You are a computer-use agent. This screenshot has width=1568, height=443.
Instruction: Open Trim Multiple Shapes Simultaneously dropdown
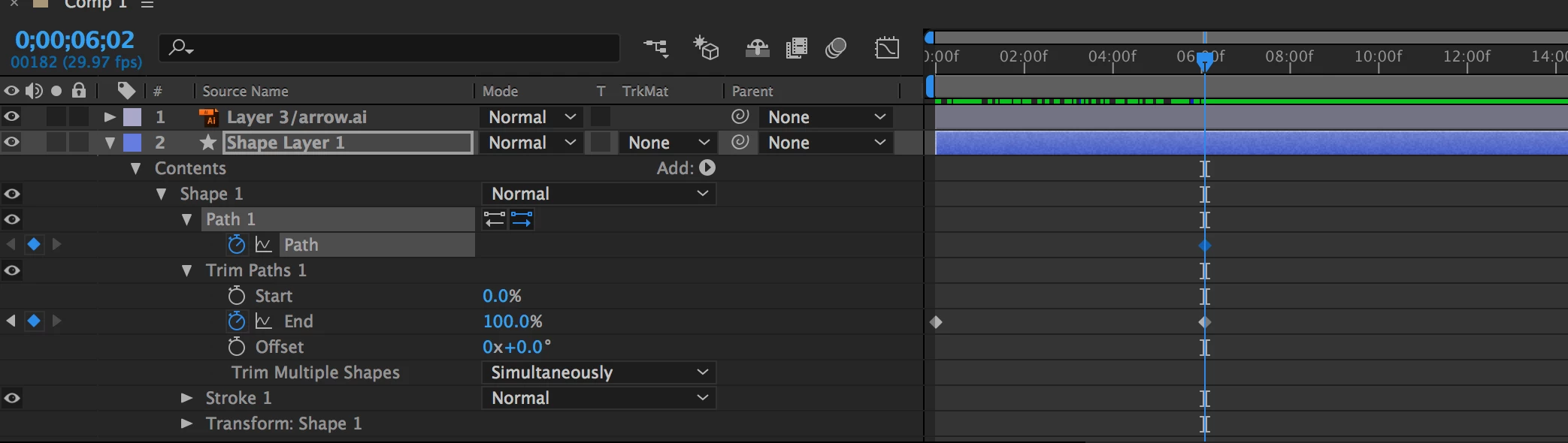point(598,372)
